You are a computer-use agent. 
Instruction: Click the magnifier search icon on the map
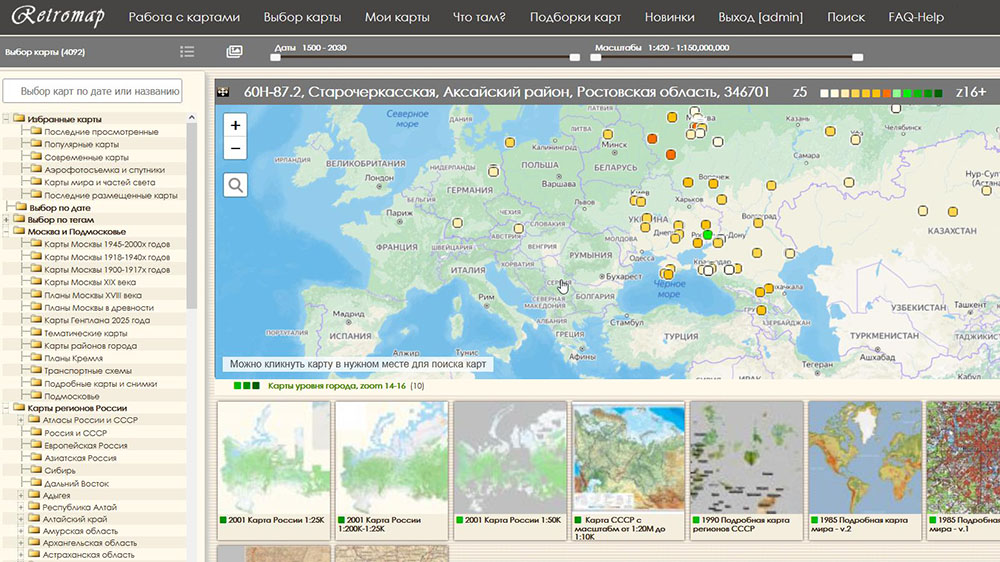pyautogui.click(x=235, y=185)
